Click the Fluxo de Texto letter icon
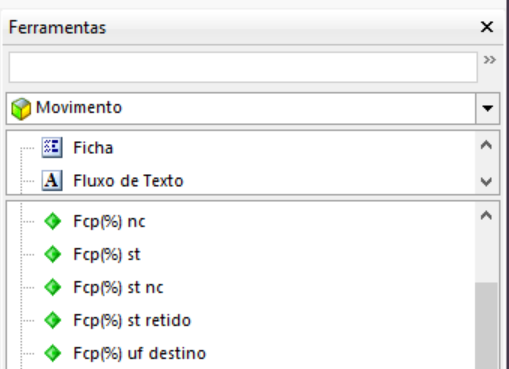This screenshot has width=509, height=369. 52,181
